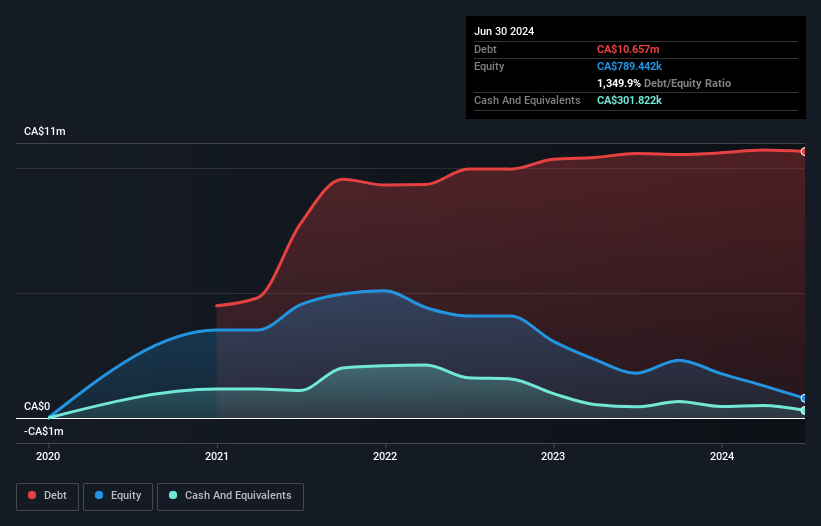Click the CA$301.822k cash value
Image resolution: width=821 pixels, height=526 pixels.
(x=629, y=100)
